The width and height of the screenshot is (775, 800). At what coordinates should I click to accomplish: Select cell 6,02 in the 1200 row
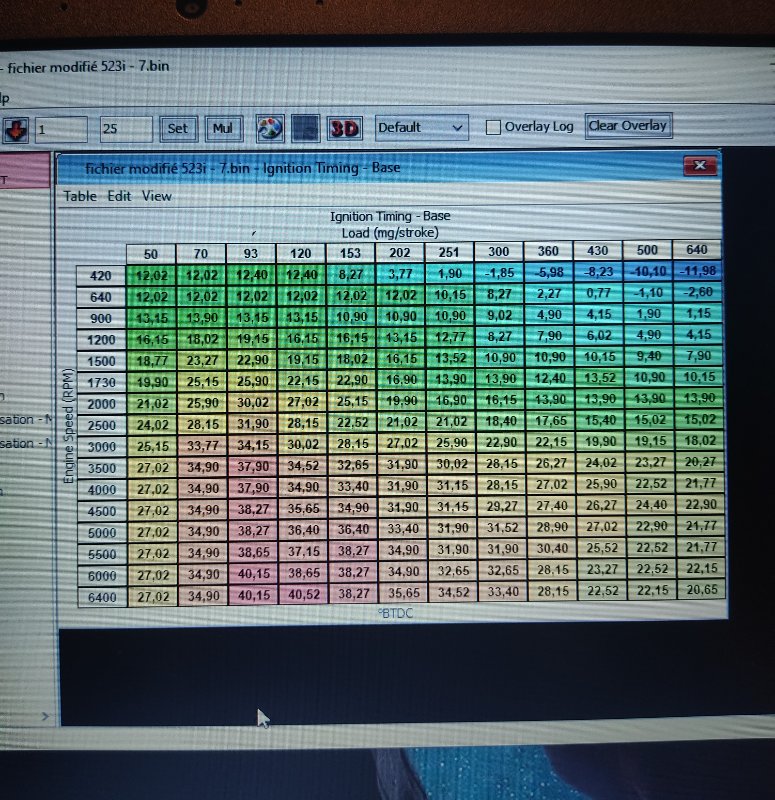(x=599, y=336)
